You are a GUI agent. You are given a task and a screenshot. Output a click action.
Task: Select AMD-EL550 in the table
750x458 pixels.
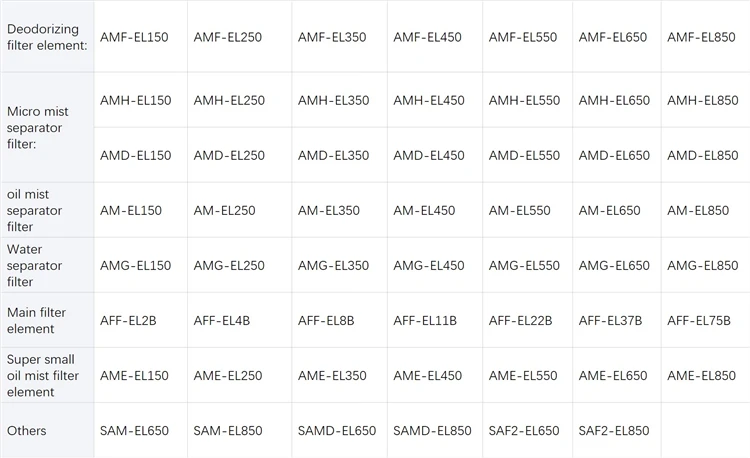(524, 155)
